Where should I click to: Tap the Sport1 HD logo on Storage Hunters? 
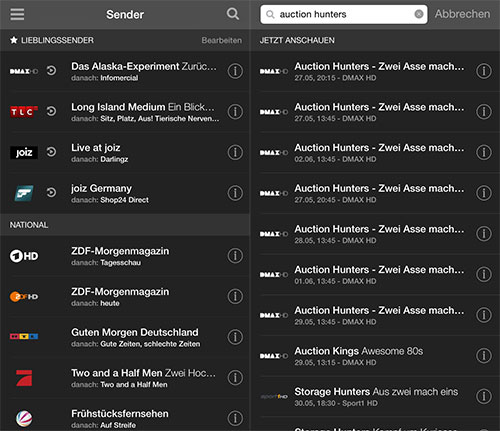[274, 397]
